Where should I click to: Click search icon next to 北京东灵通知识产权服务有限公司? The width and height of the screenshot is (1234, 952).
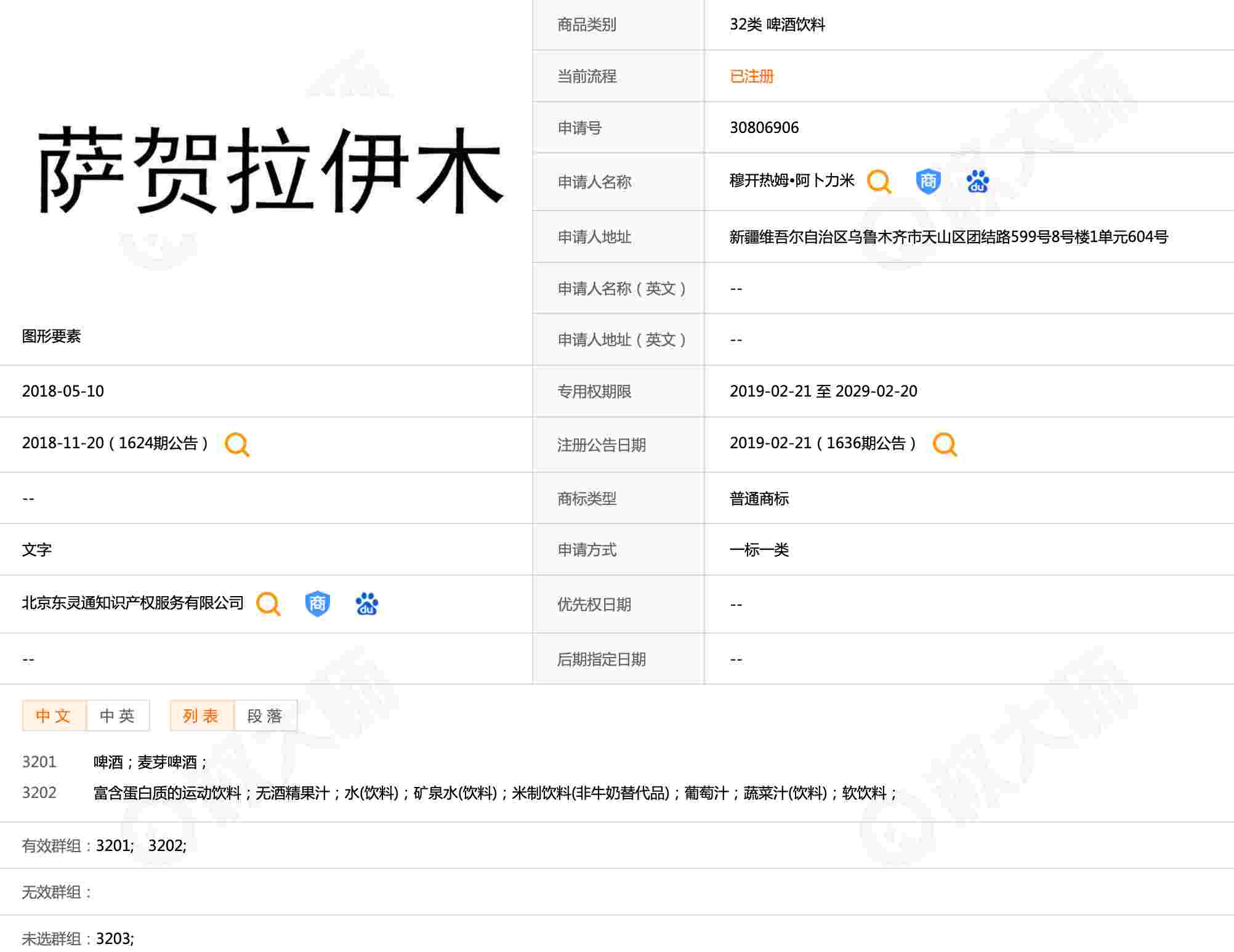coord(268,604)
